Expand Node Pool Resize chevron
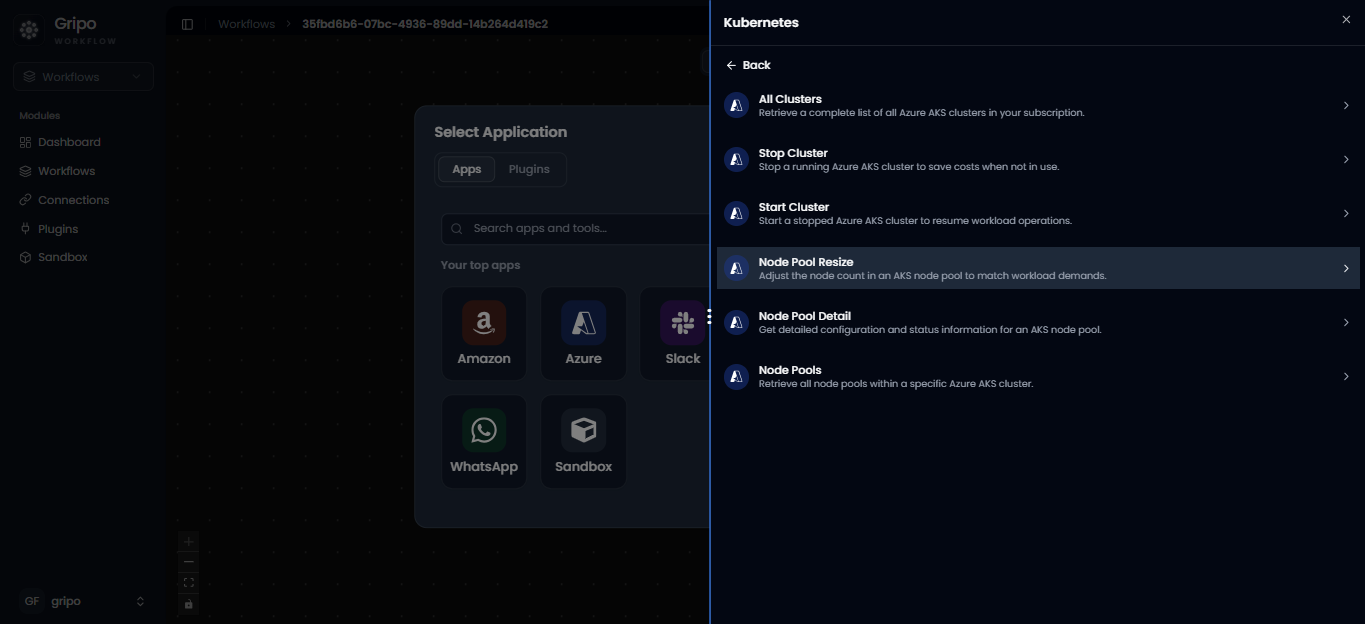This screenshot has width=1365, height=624. pos(1346,268)
